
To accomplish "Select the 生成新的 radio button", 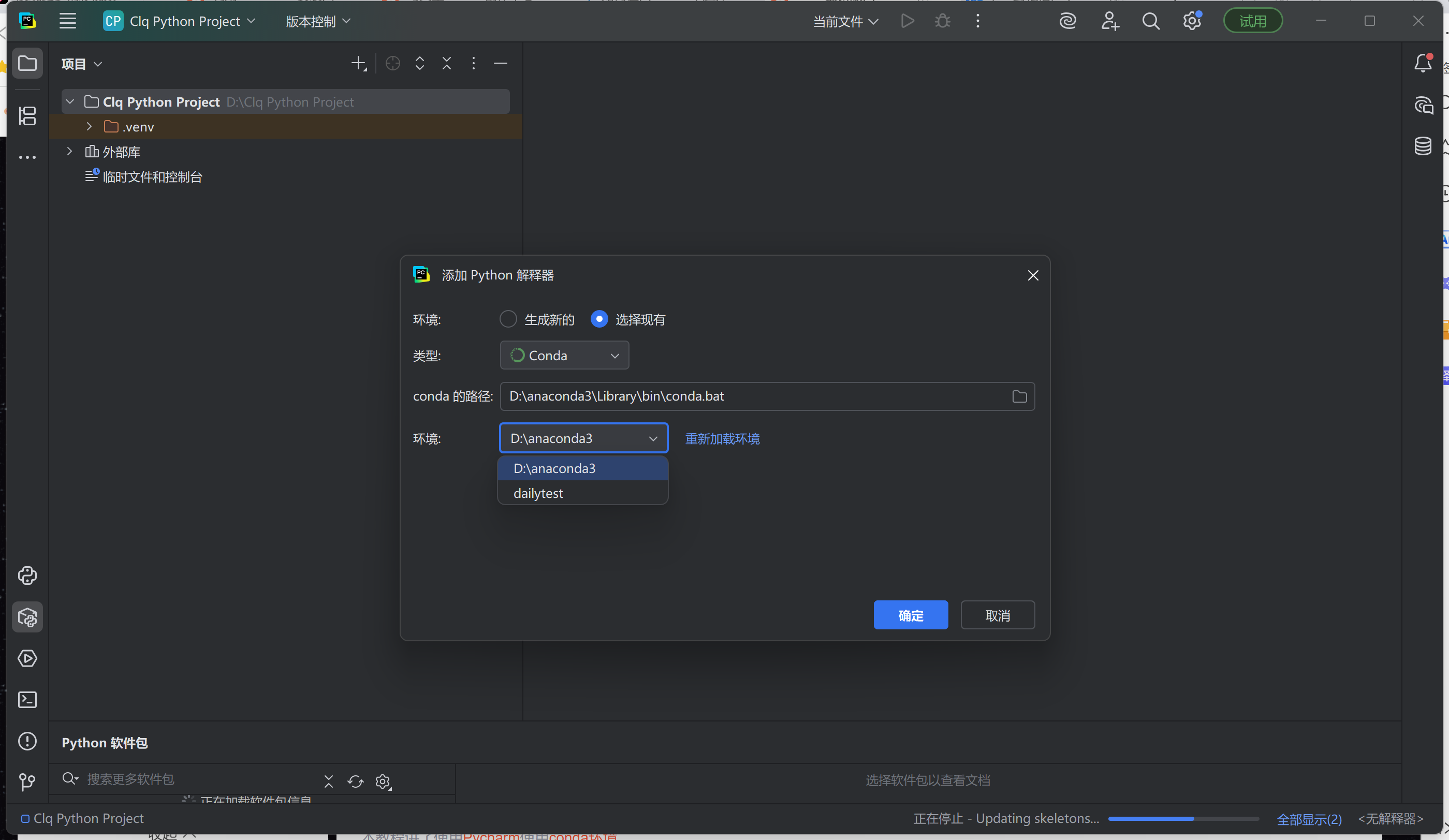I will [x=508, y=319].
